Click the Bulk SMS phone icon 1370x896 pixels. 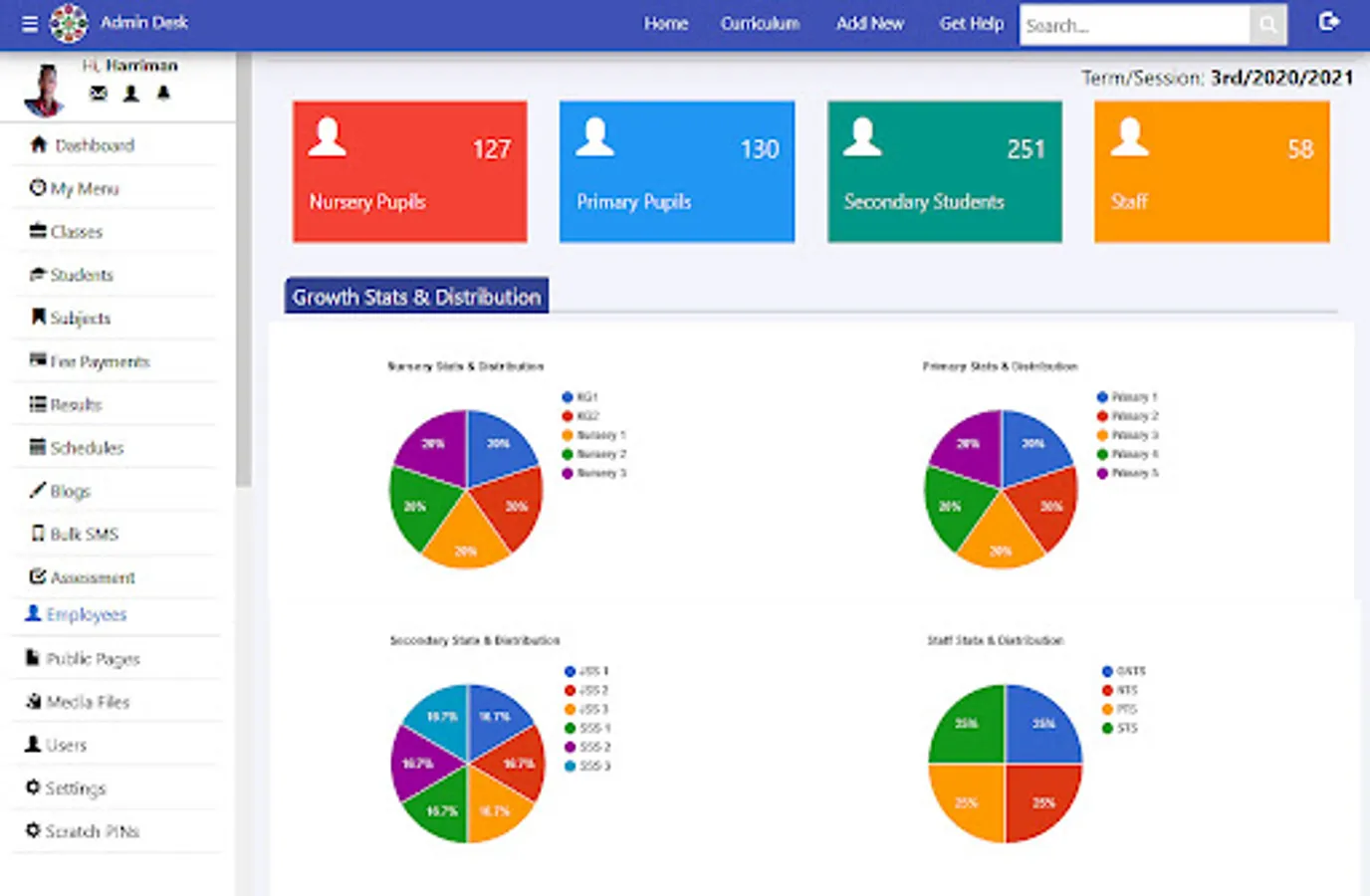click(x=38, y=533)
